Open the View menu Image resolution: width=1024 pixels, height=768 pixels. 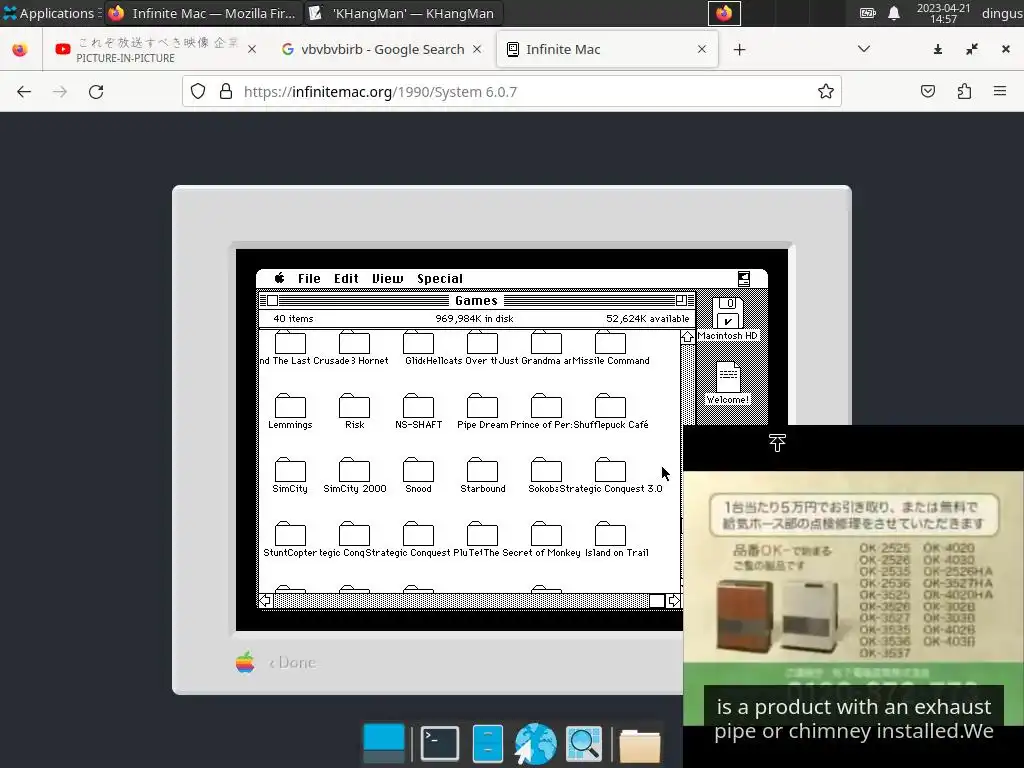387,278
